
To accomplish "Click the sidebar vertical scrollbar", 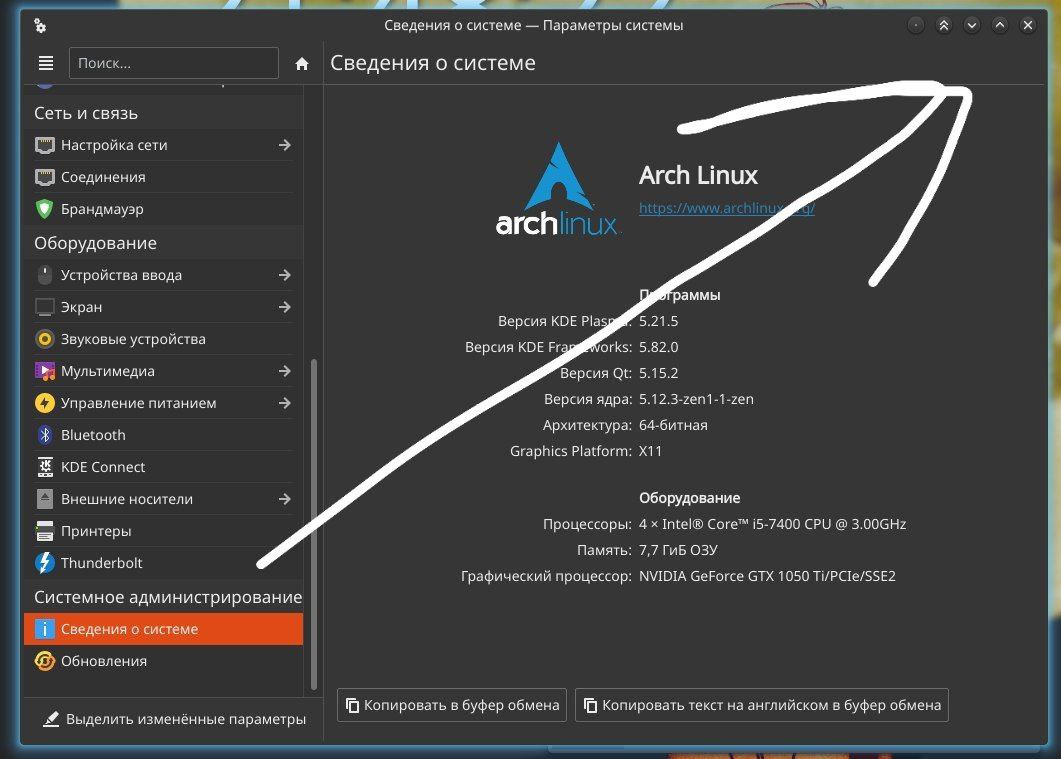I will [x=314, y=524].
